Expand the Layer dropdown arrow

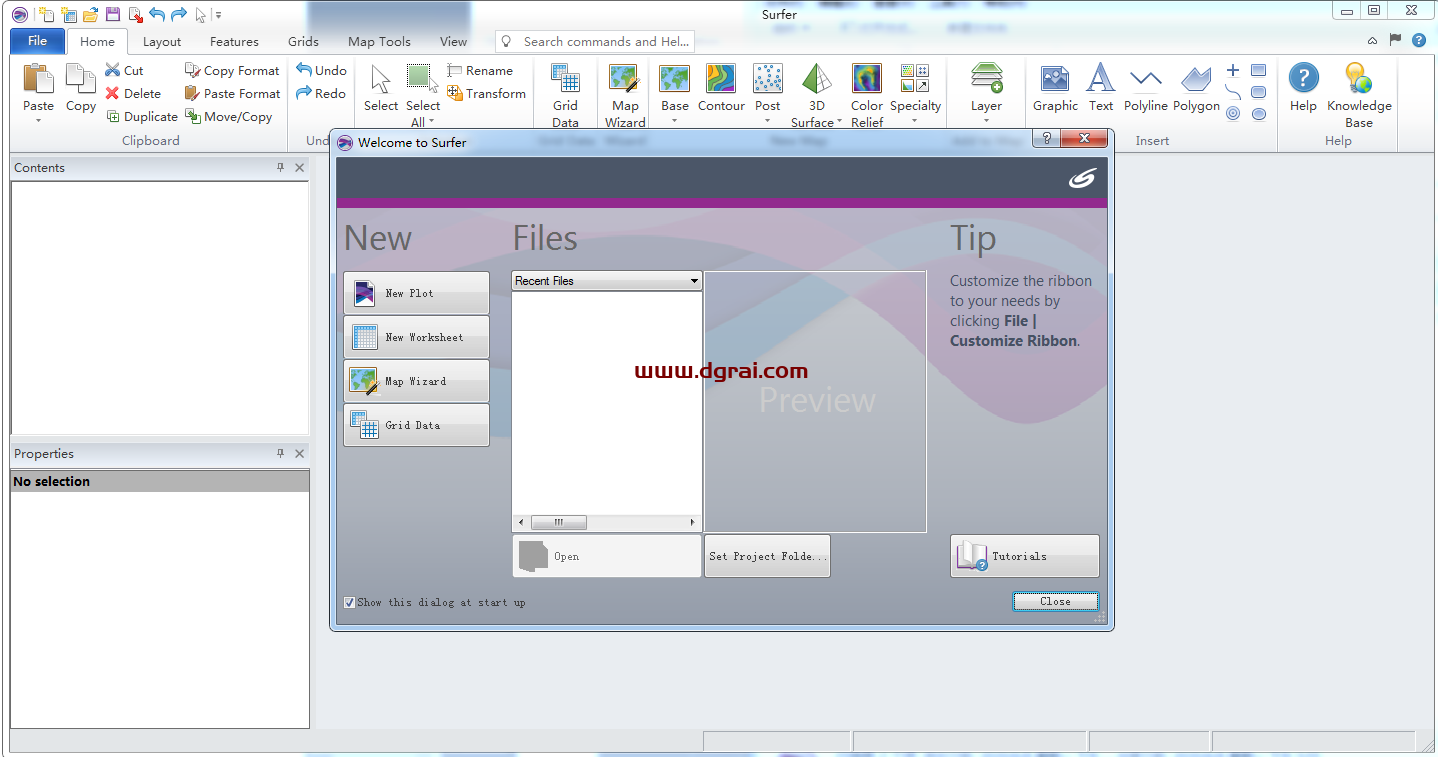point(986,122)
